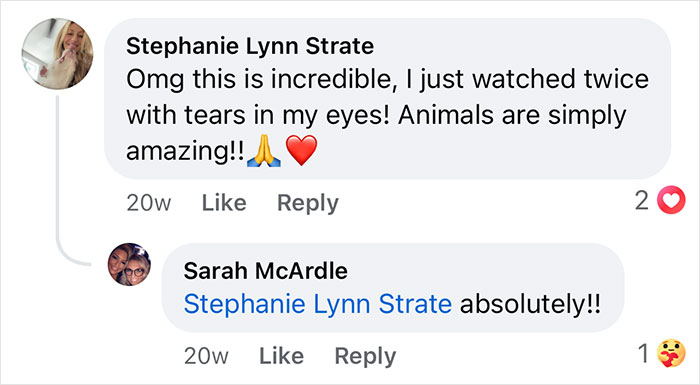Click the red heart emoji in comment

click(301, 151)
